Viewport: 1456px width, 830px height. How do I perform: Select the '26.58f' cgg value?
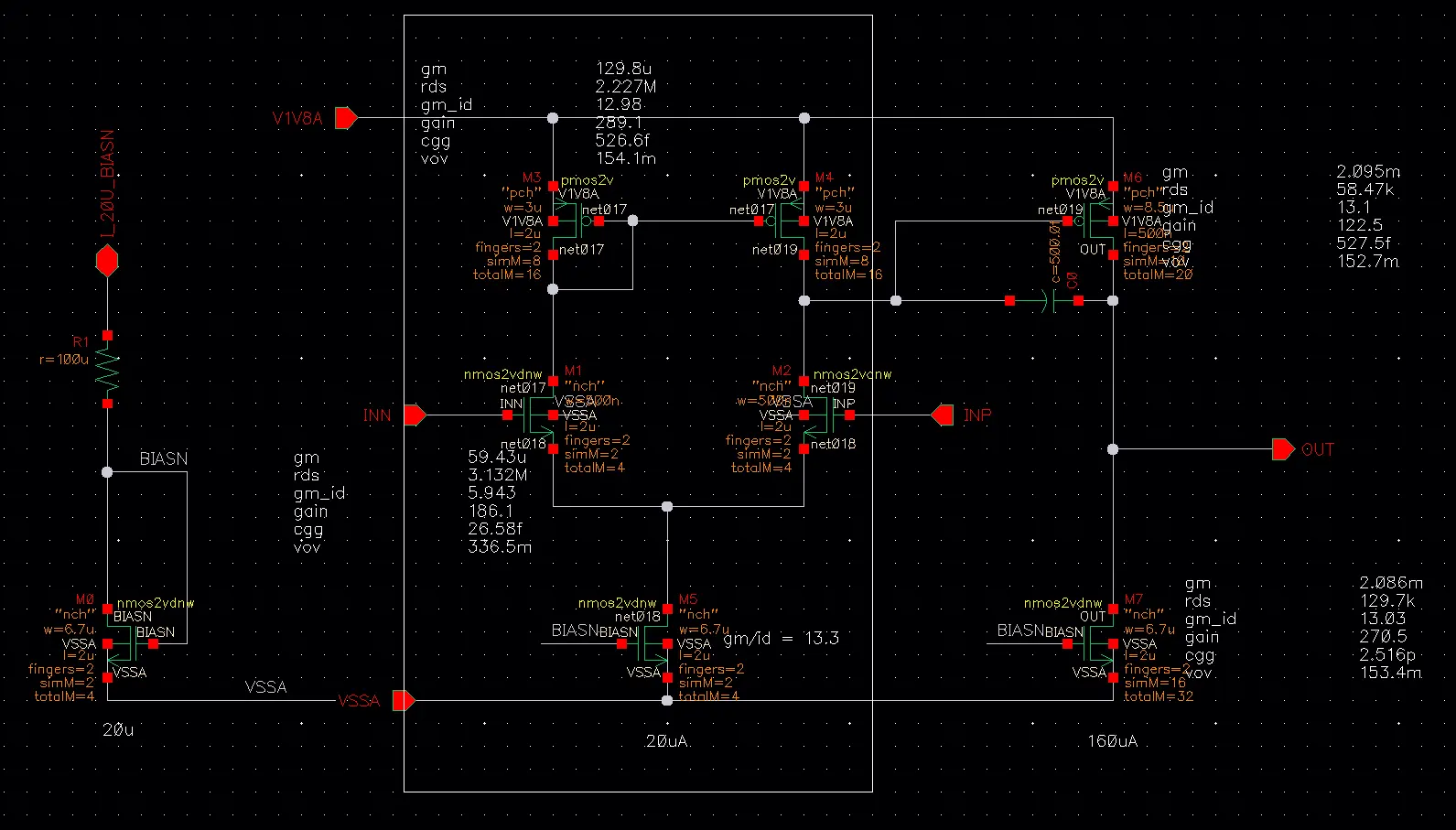coord(495,529)
